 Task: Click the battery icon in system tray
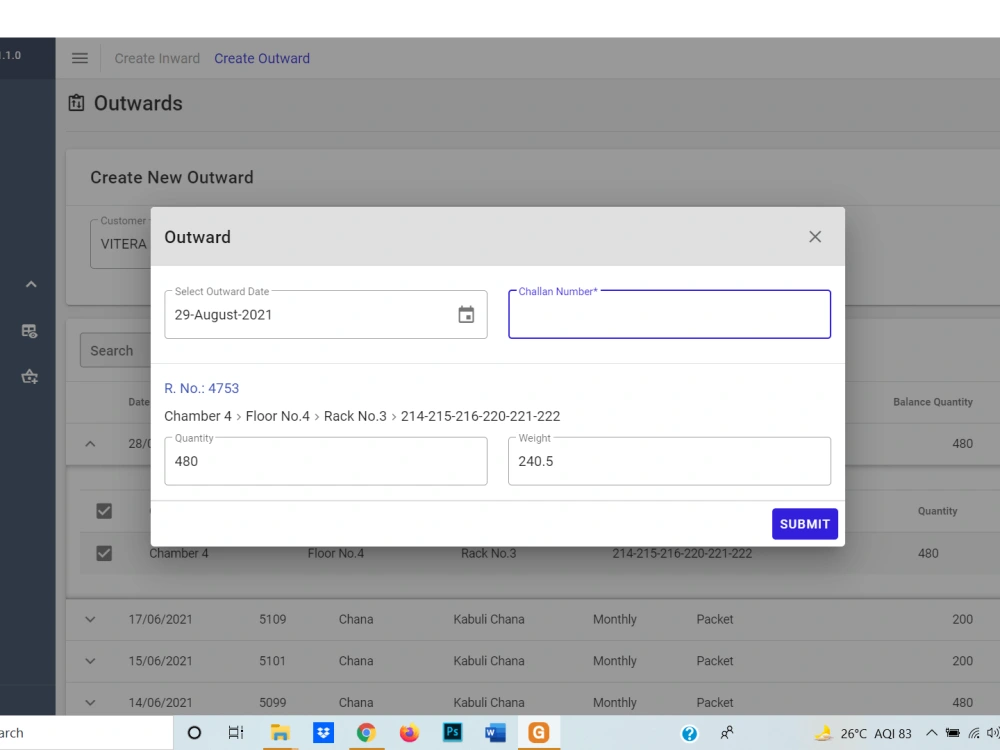(952, 733)
